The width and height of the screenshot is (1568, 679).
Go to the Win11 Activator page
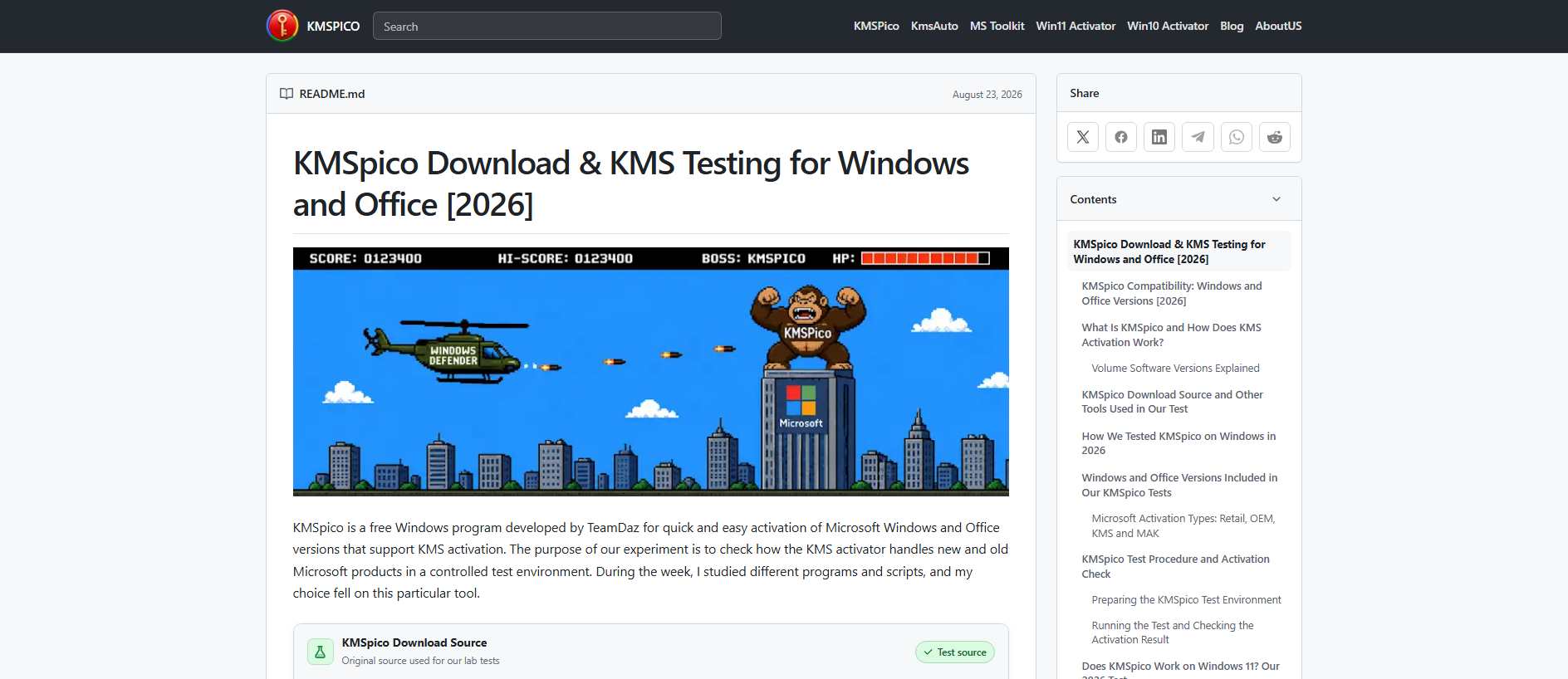1076,27
